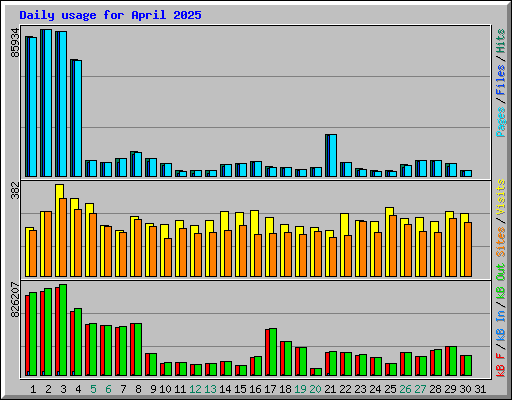
Task: Click day 19 weekend label on x-axis
Action: [x=300, y=389]
